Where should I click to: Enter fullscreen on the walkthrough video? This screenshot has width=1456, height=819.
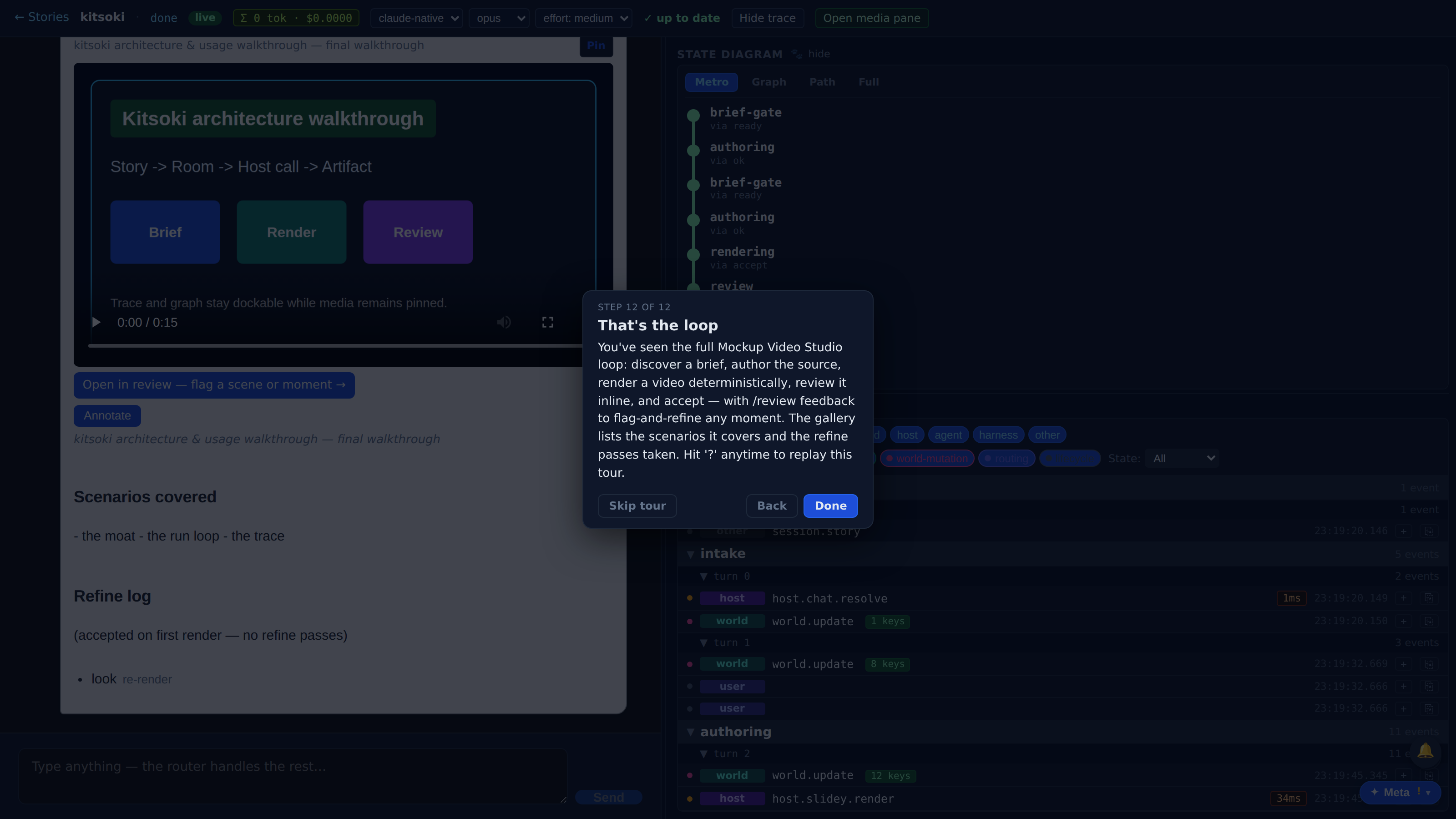click(x=548, y=322)
